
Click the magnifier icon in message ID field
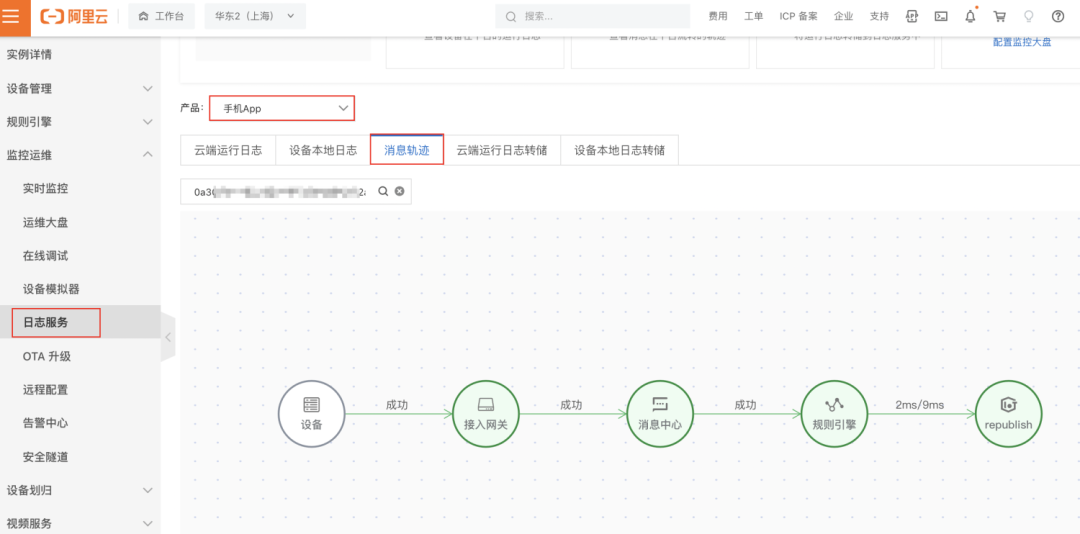pos(383,192)
